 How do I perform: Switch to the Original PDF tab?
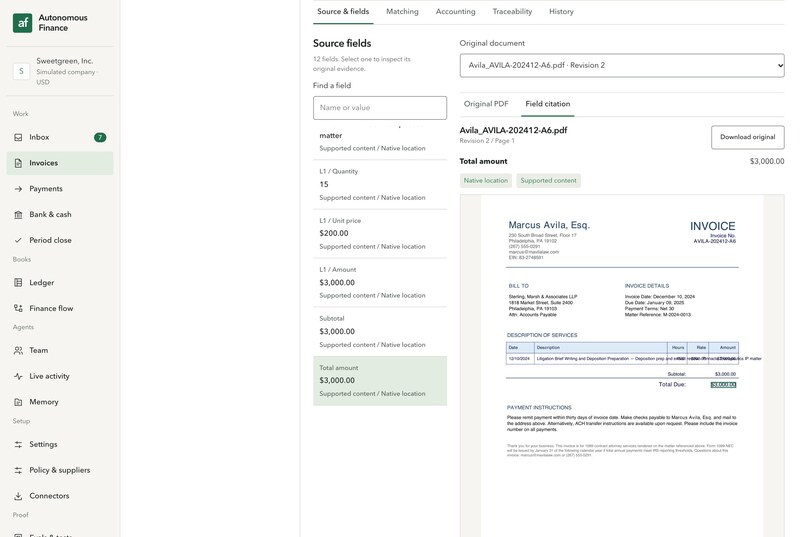coord(486,104)
